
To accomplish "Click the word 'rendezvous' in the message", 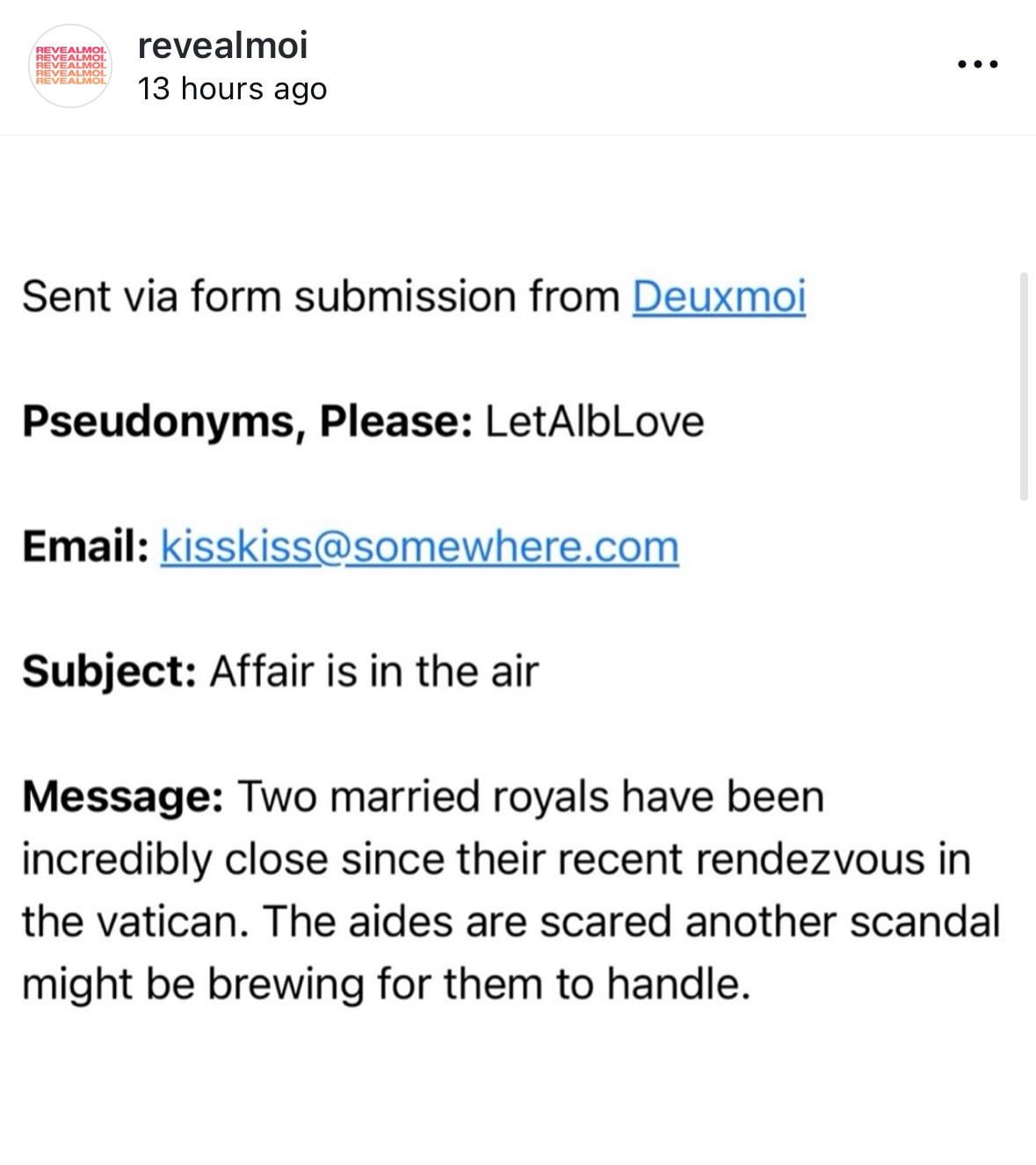I will coord(809,858).
